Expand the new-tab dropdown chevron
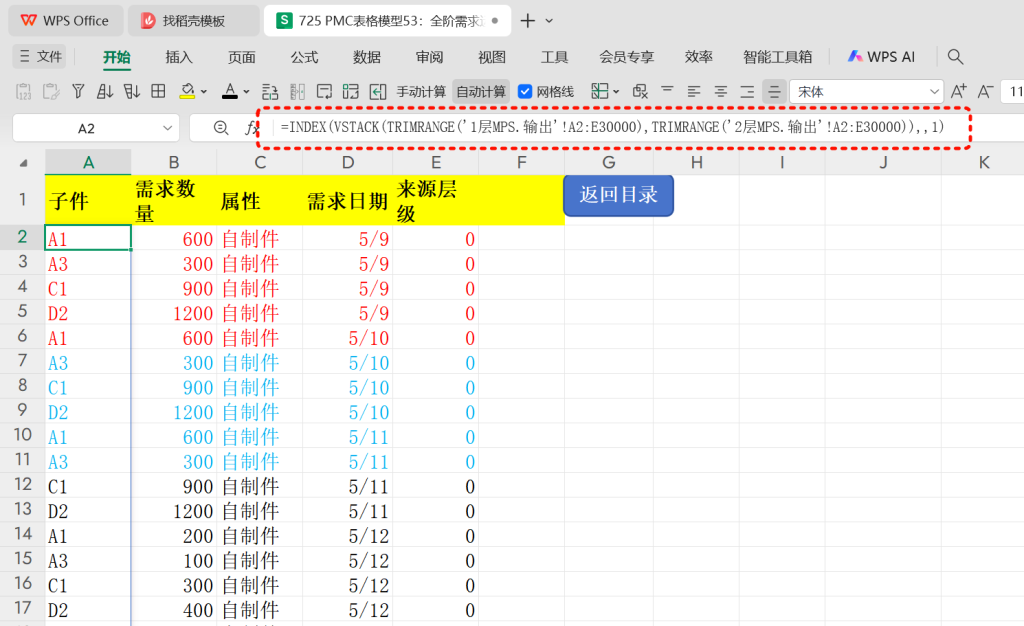The height and width of the screenshot is (626, 1024). pos(549,21)
